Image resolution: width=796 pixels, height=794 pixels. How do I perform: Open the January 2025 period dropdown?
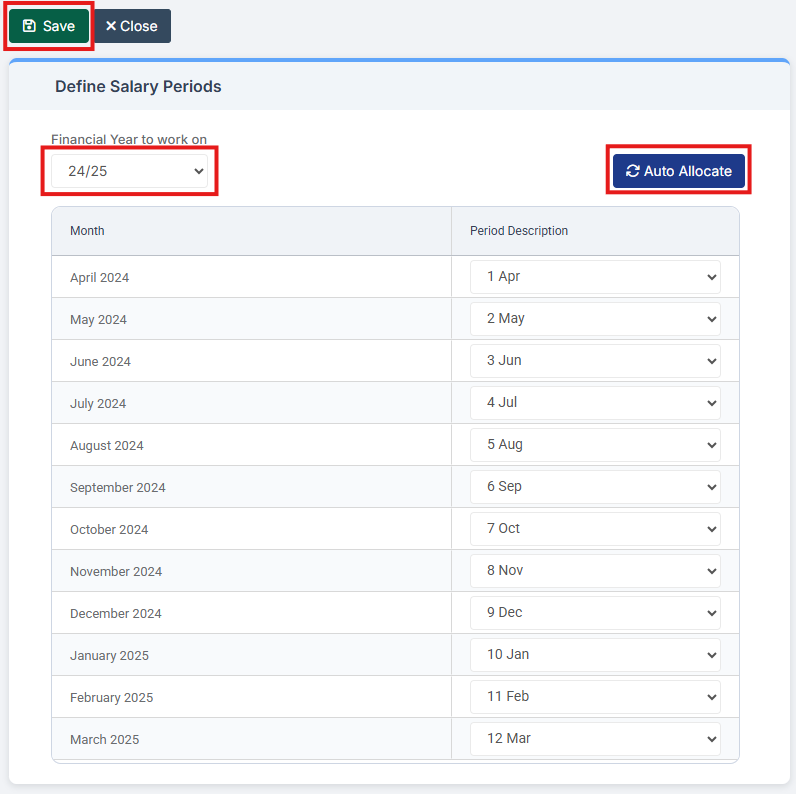tap(595, 655)
